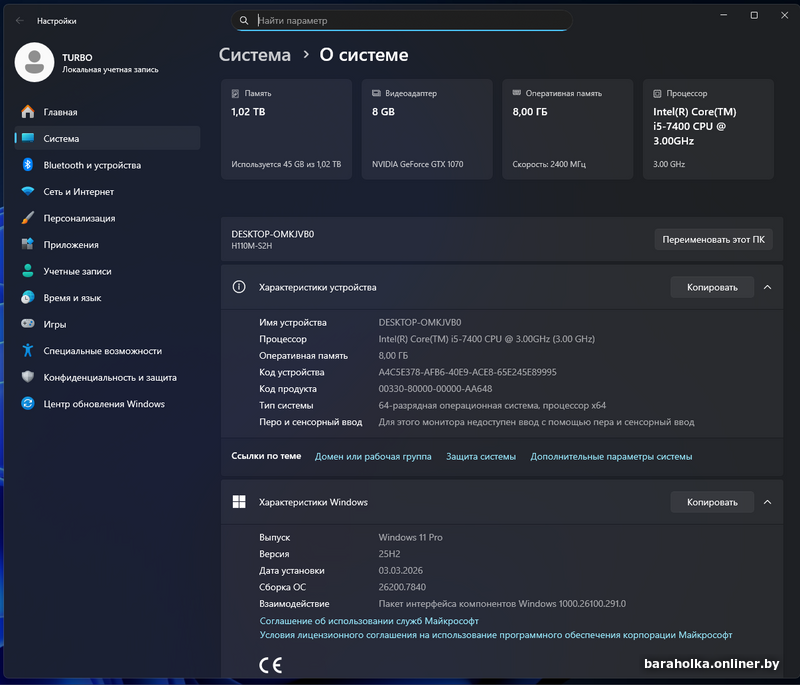Click the Переименовать этот ПК button
This screenshot has height=685, width=800.
click(713, 239)
